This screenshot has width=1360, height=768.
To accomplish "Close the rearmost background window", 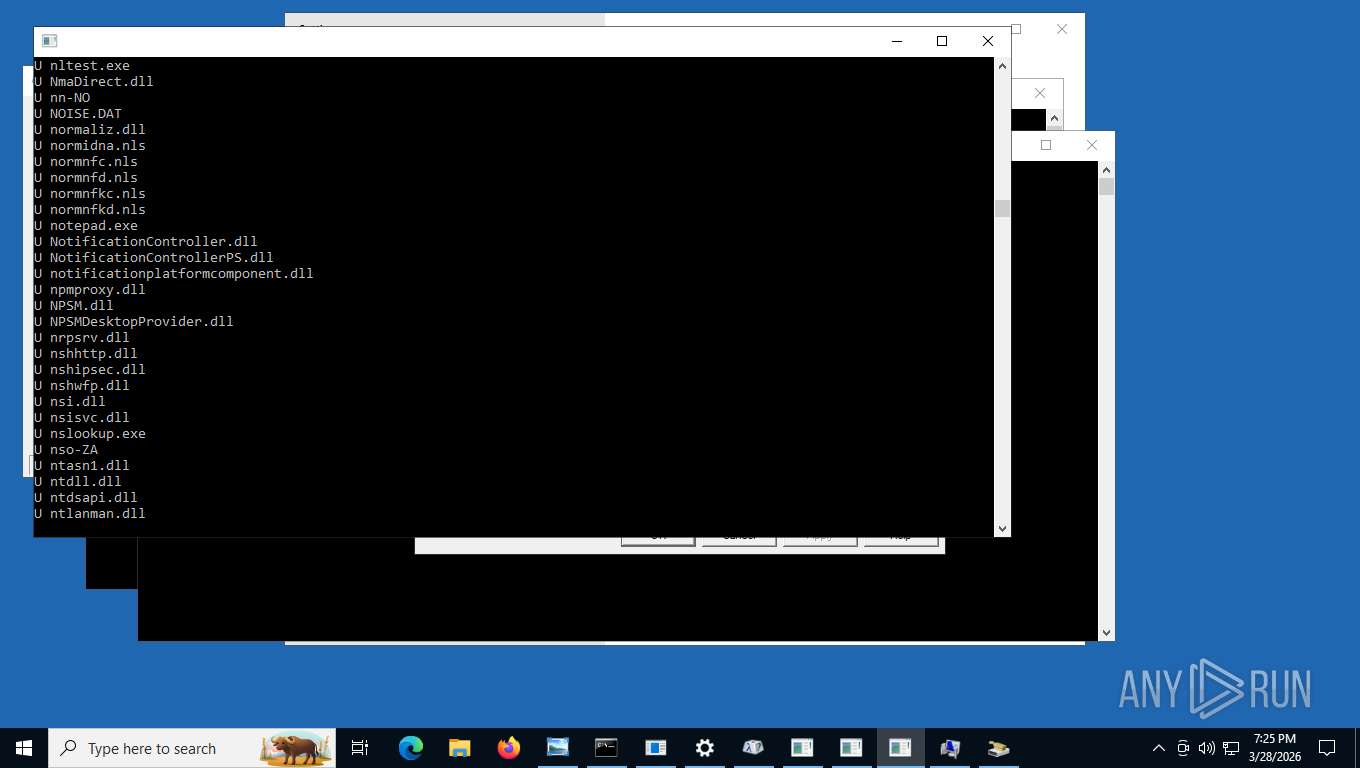I will point(1062,29).
